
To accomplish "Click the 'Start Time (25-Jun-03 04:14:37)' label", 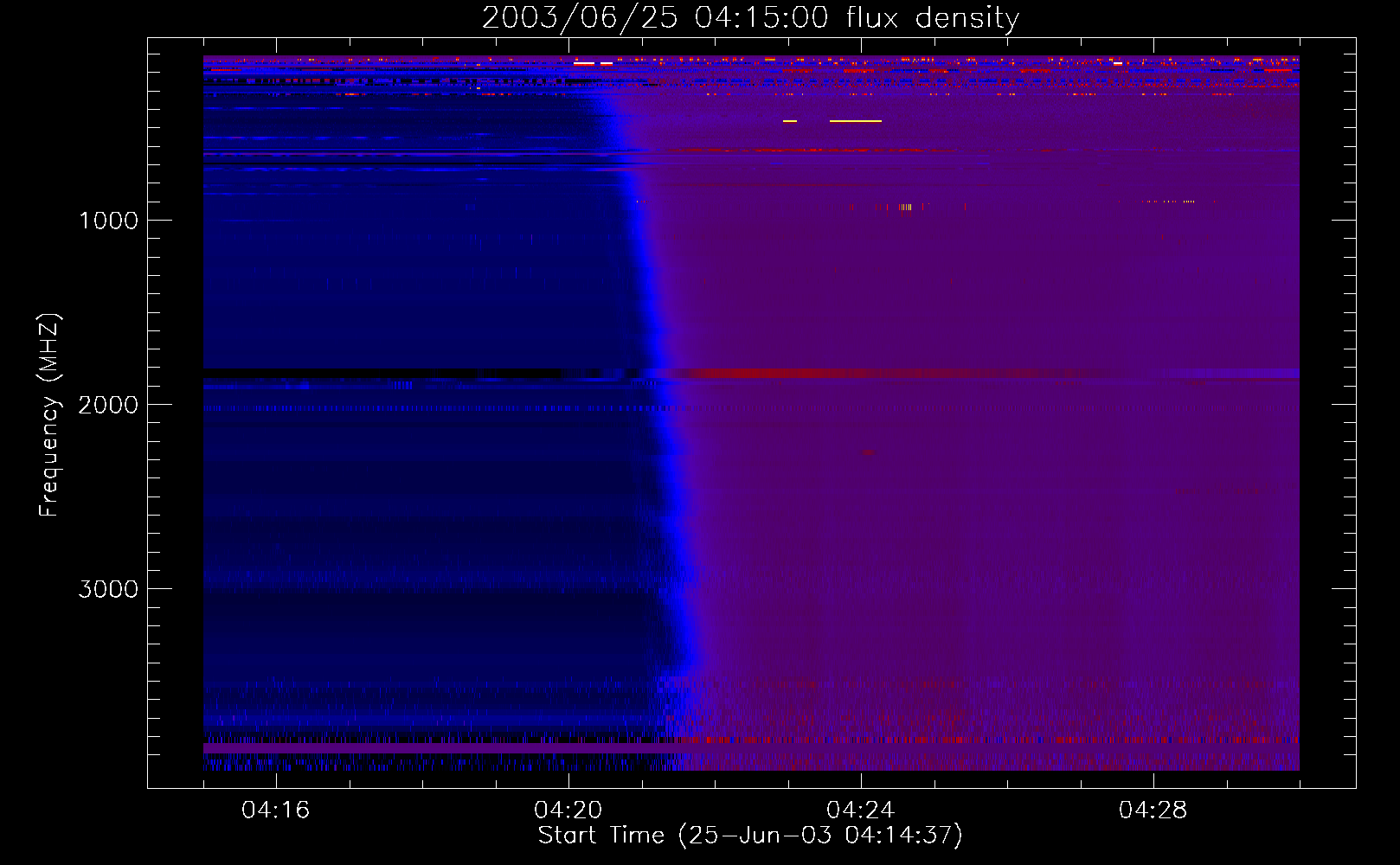I will (x=750, y=835).
